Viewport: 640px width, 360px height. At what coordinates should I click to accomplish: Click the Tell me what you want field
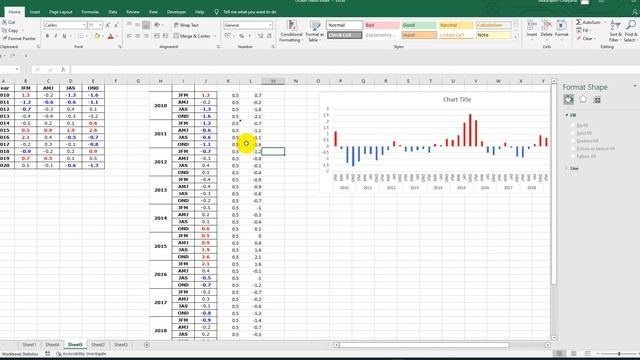(249, 12)
